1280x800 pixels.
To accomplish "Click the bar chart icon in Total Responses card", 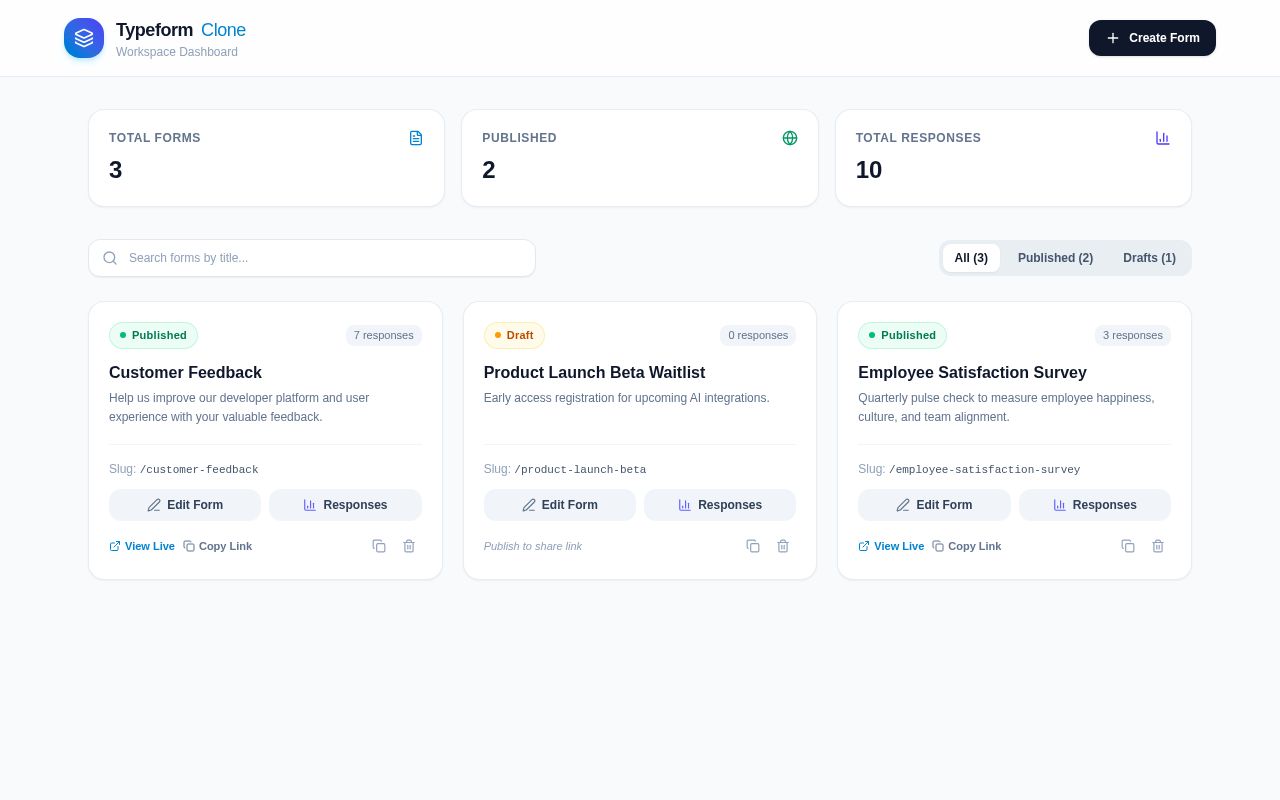I will click(1163, 138).
